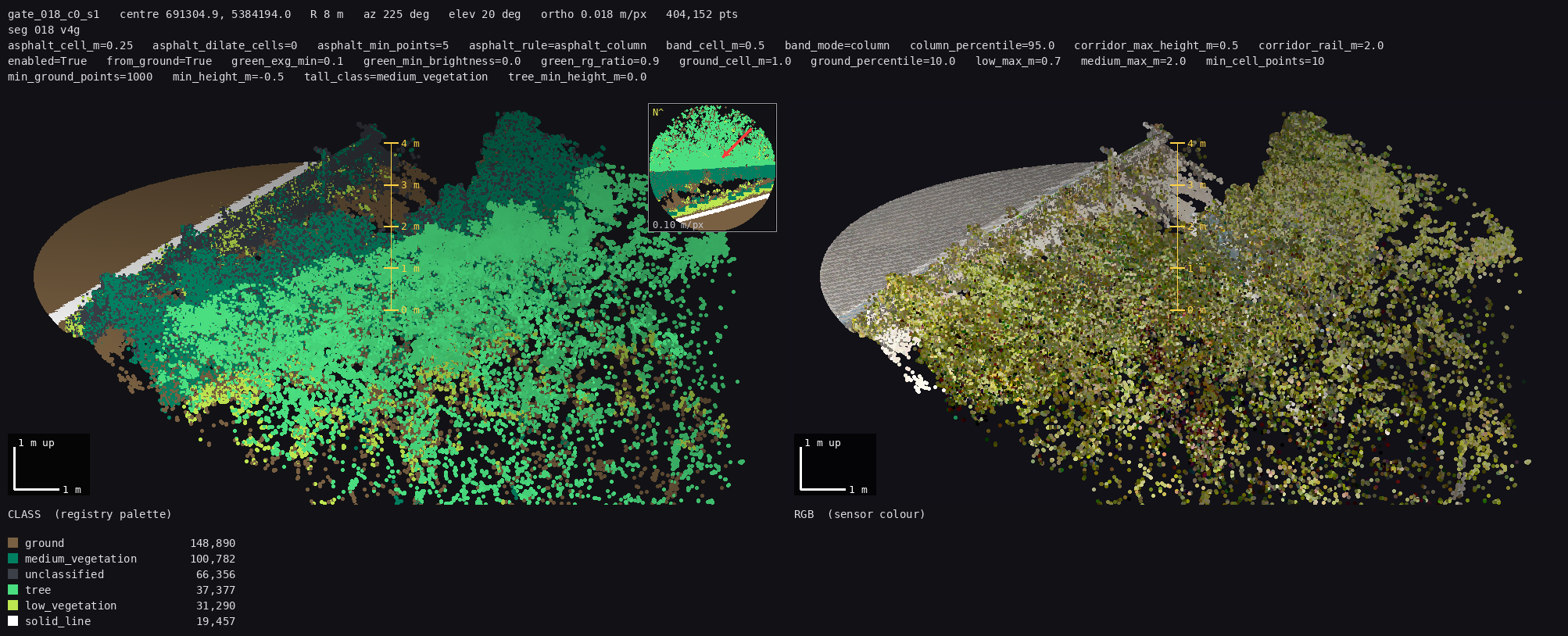This screenshot has height=636, width=1568.
Task: Click the gate_018_c0_s1 title text
Action: (54, 14)
